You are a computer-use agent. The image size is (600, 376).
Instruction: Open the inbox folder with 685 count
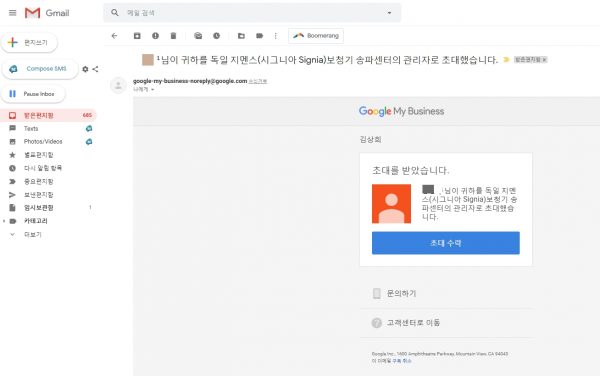[48, 115]
